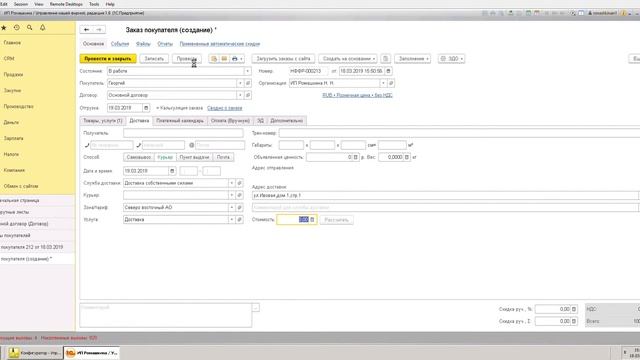640x360 pixels.
Task: Open the Покупатель record link icon
Action: tap(248, 83)
